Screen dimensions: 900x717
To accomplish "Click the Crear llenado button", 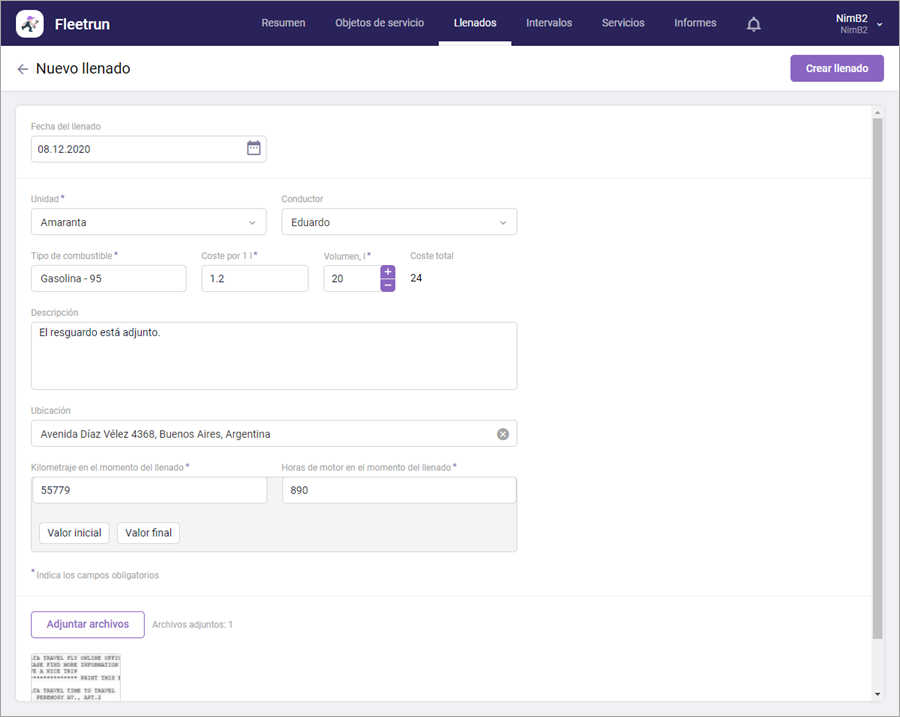I will coord(837,68).
